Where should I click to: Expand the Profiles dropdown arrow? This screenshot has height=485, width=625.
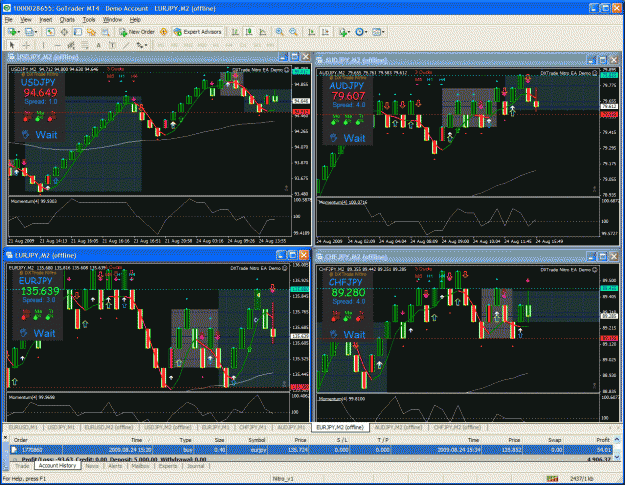coord(36,32)
